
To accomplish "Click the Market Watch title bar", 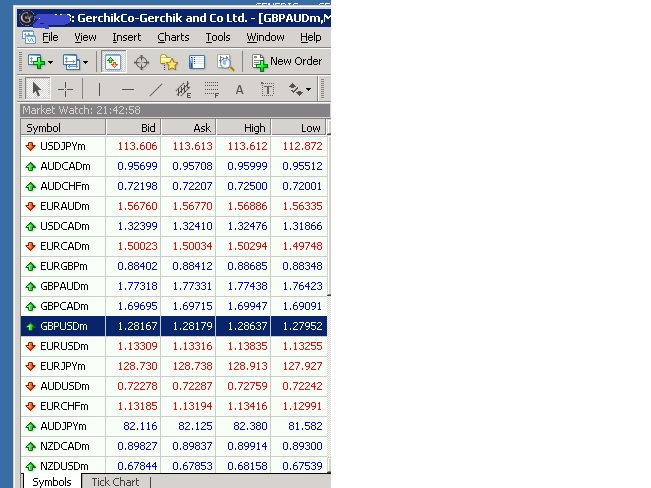I will coord(175,110).
